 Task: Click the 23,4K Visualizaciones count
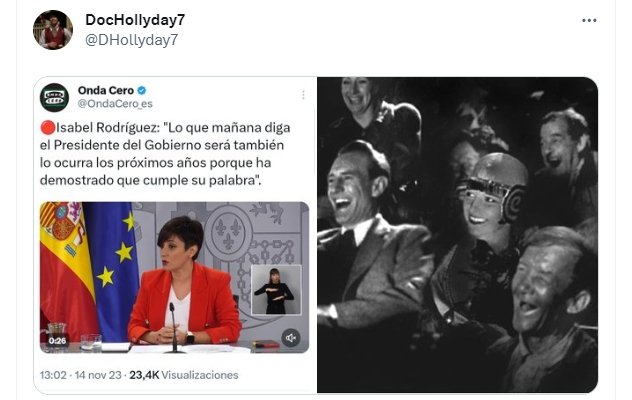(184, 375)
